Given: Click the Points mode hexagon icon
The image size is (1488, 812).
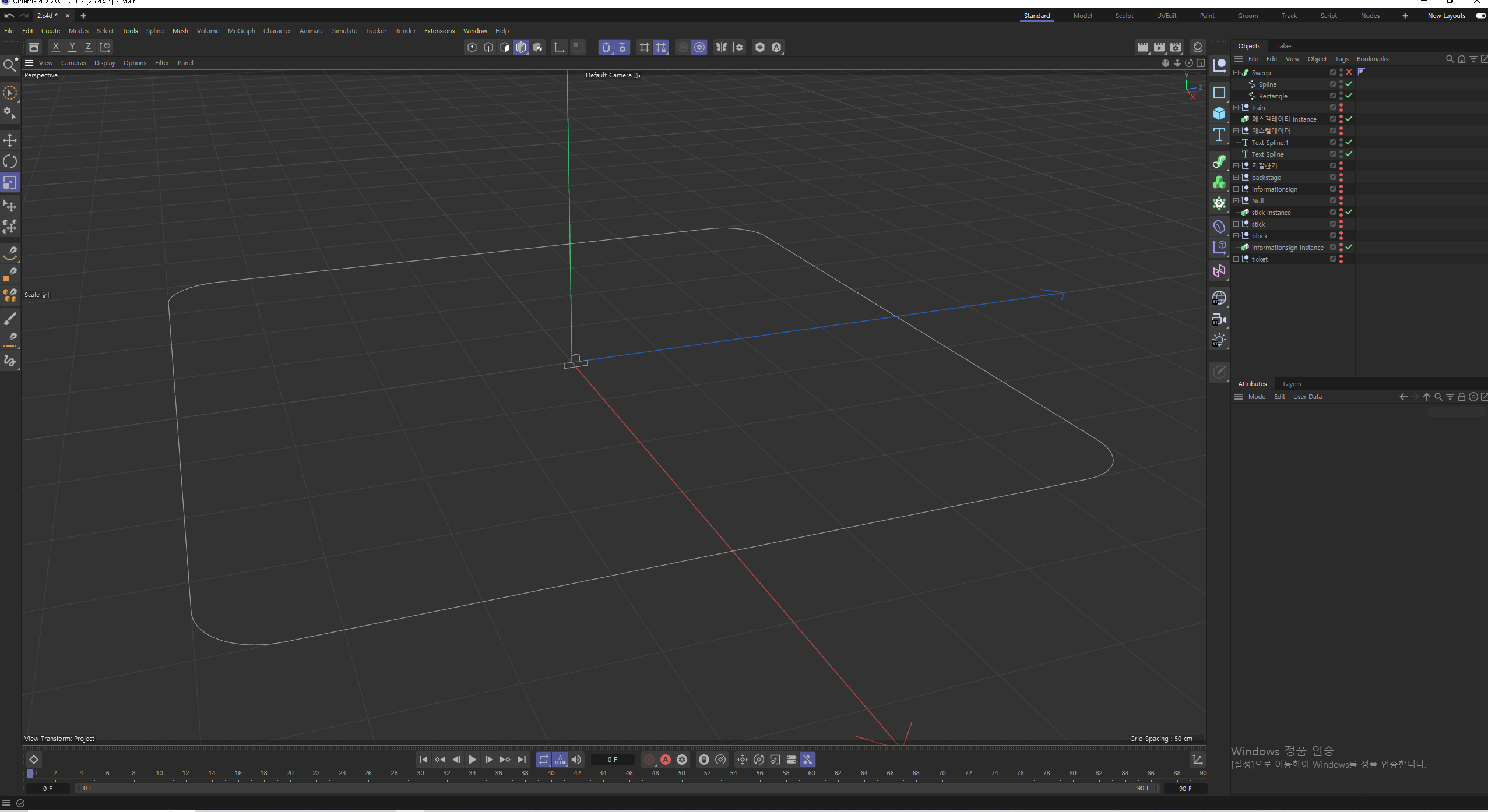Looking at the screenshot, I should [472, 47].
